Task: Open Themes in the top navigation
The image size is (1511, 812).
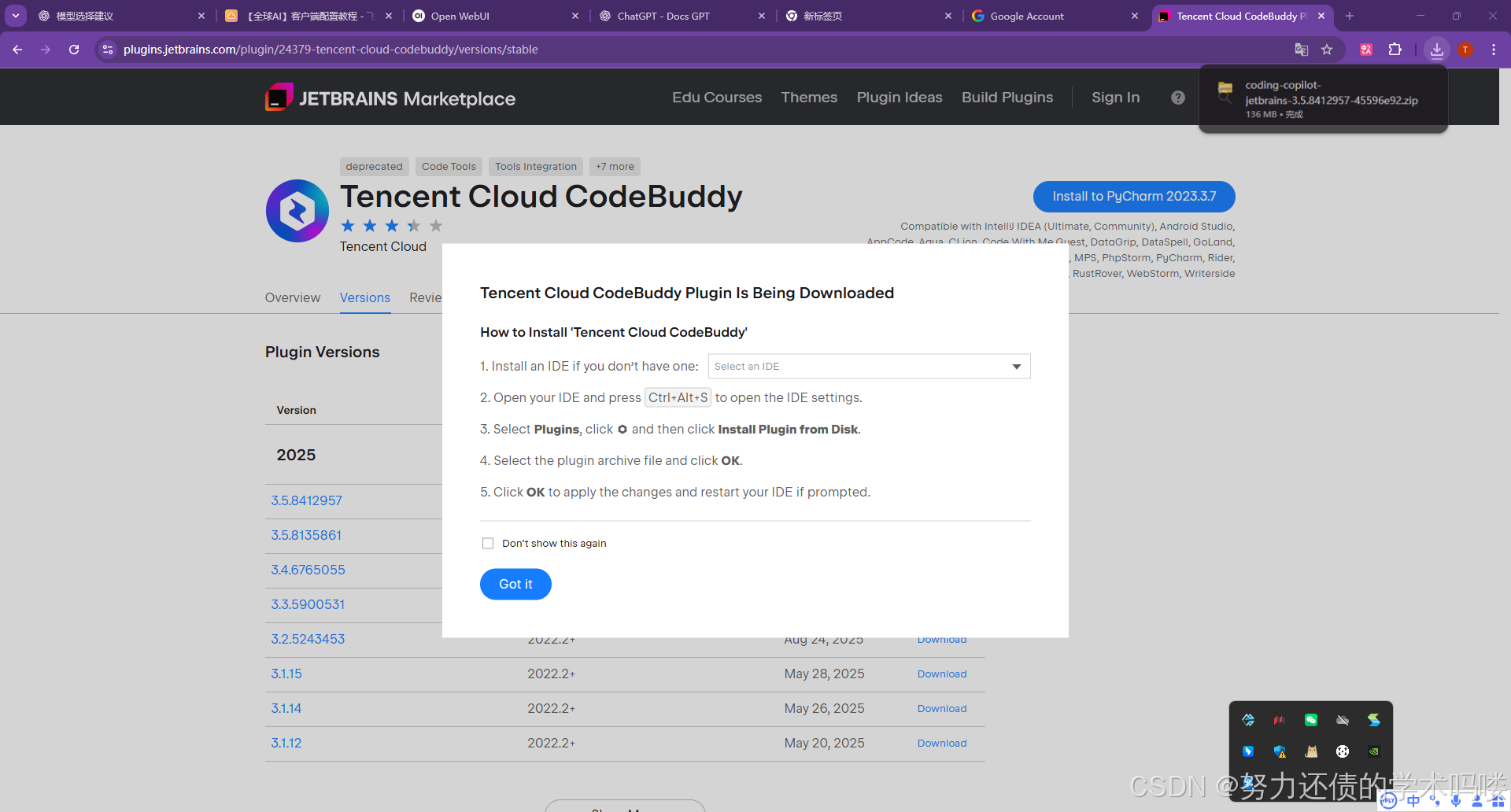Action: click(x=809, y=98)
